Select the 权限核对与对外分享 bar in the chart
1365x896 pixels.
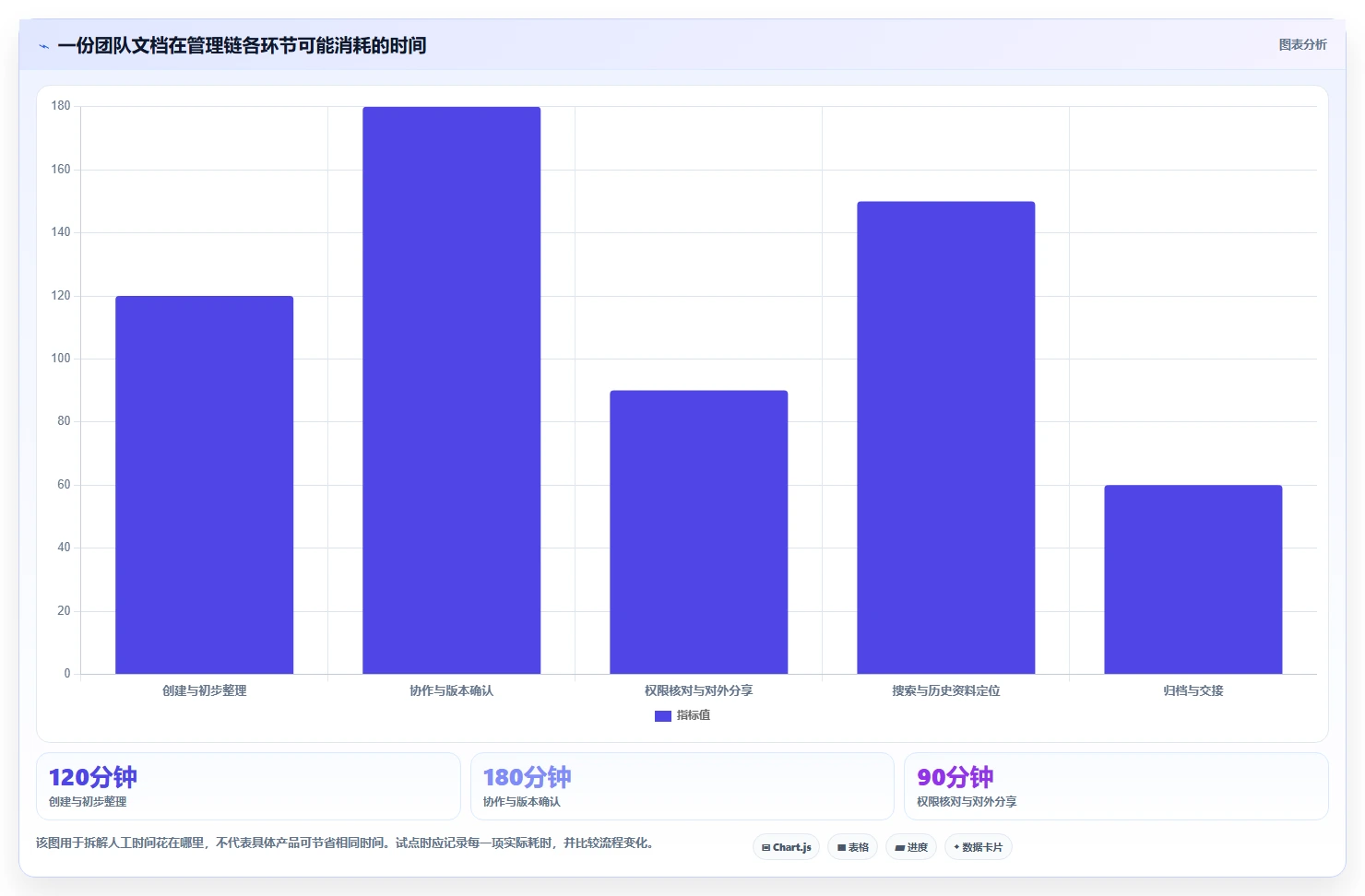699,532
